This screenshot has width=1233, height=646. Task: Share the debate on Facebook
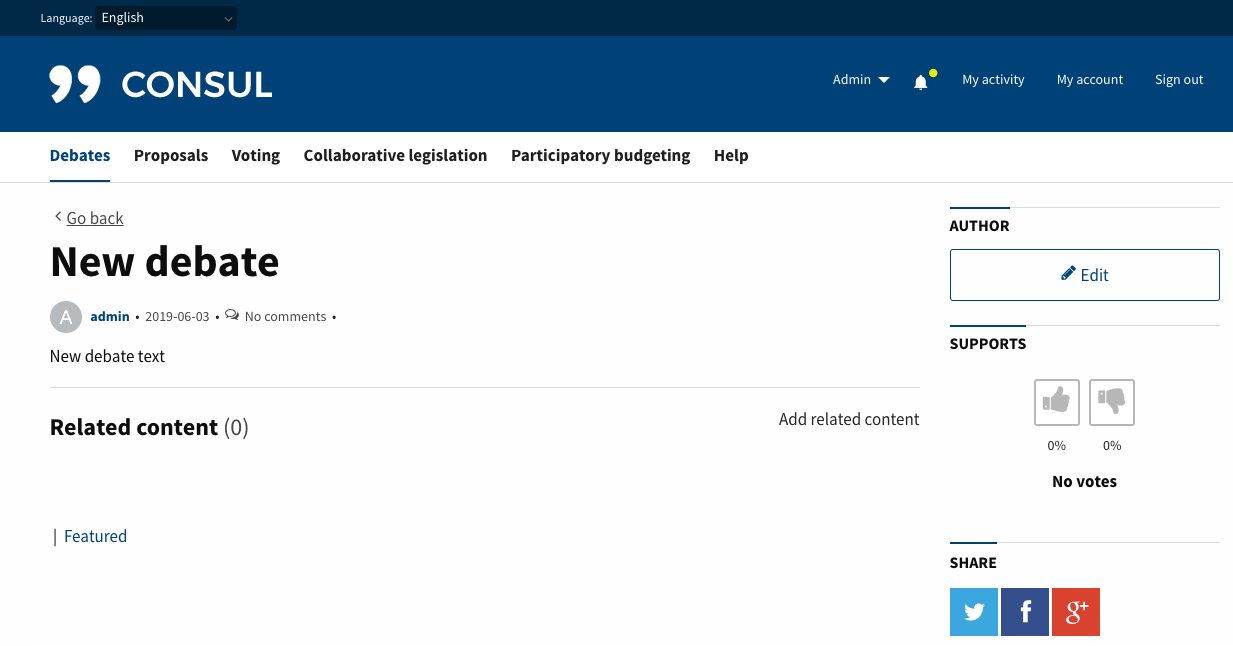[x=1024, y=612]
